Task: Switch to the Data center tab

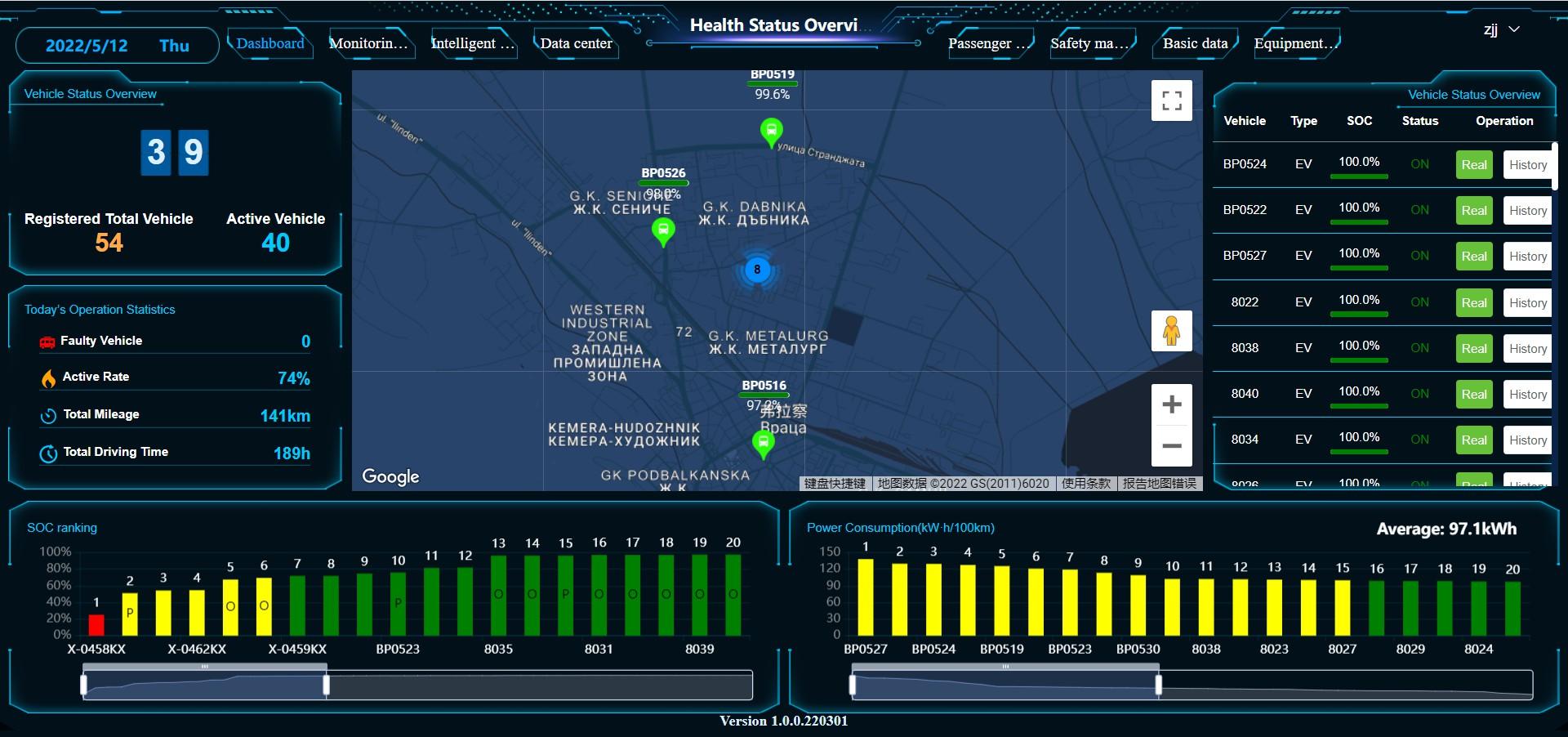Action: coord(576,43)
